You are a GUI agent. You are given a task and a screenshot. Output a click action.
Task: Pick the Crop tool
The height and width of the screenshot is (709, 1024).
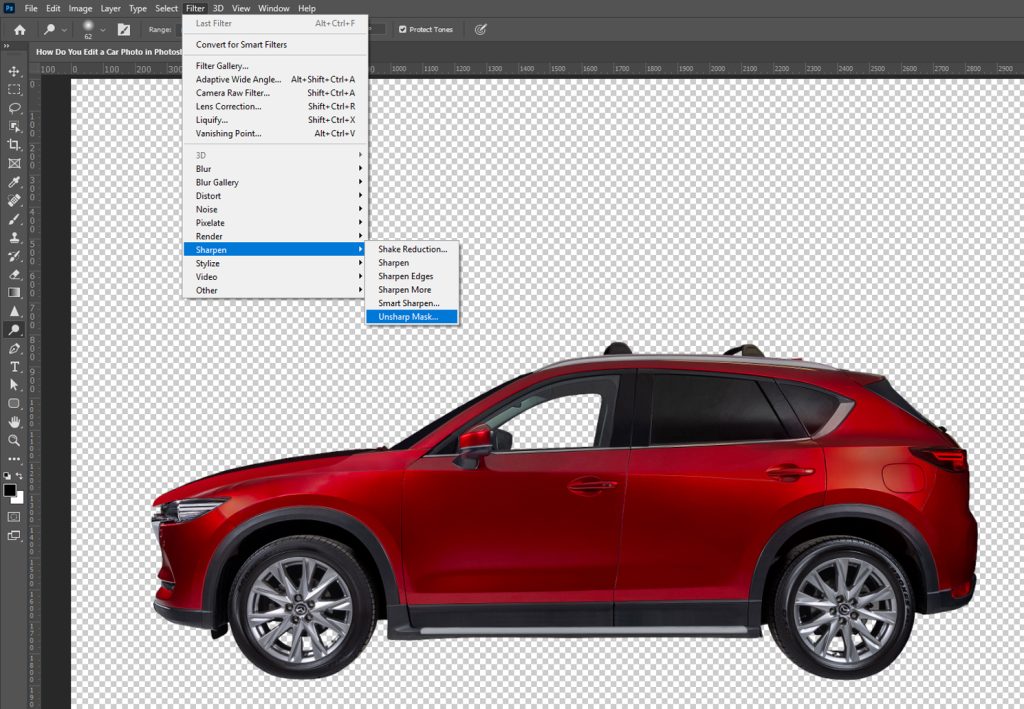(14, 145)
